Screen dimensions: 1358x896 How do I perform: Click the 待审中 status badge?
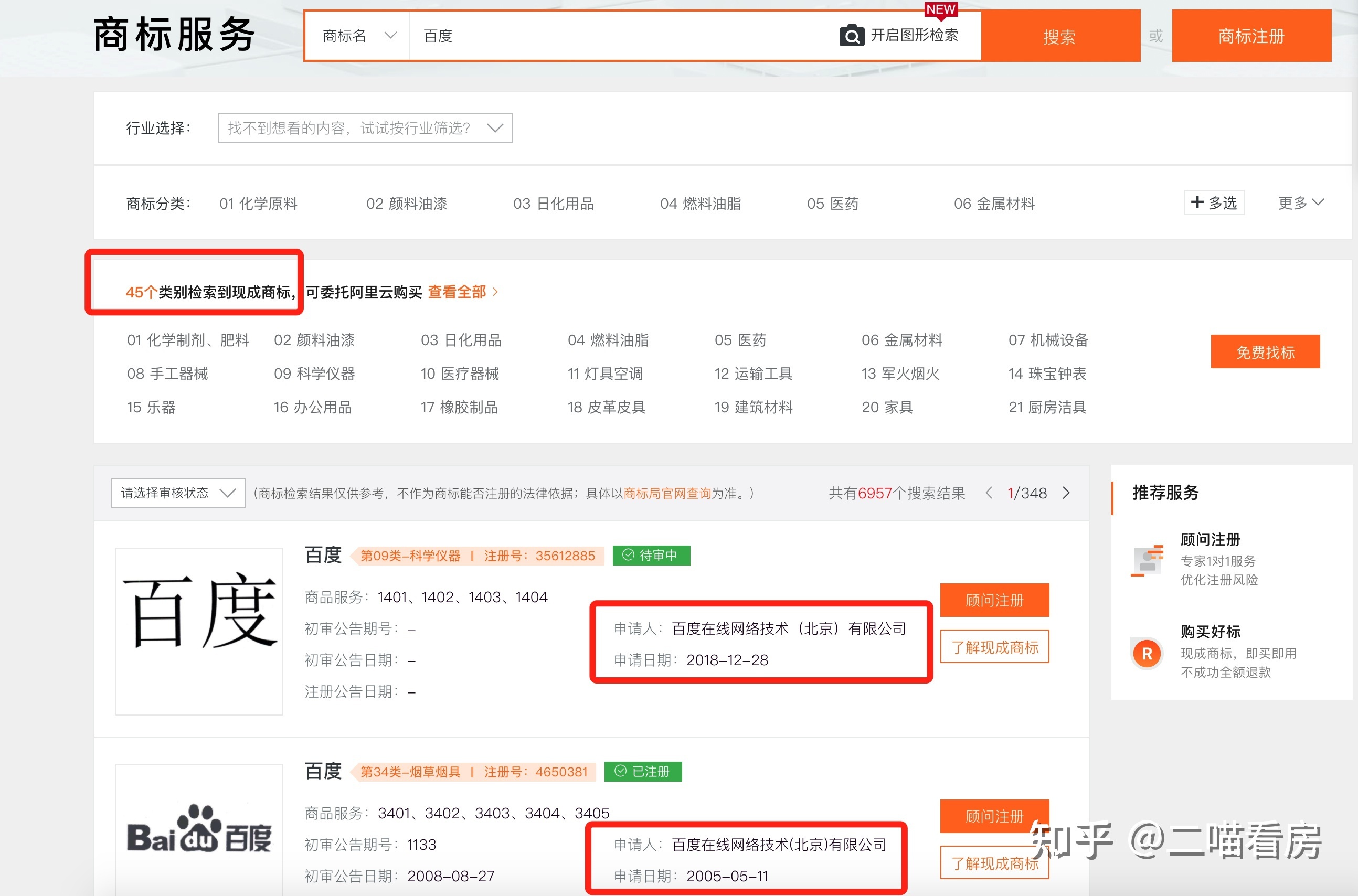click(651, 556)
